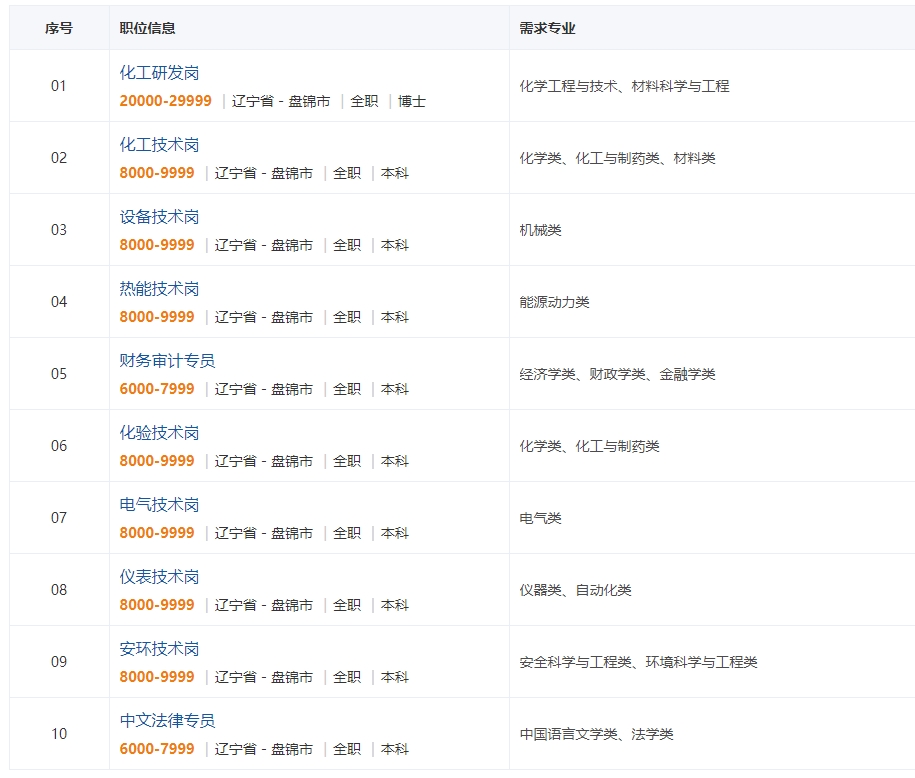Image resolution: width=915 pixels, height=778 pixels.
Task: Open the 化验技术岗 job posting
Action: [159, 433]
